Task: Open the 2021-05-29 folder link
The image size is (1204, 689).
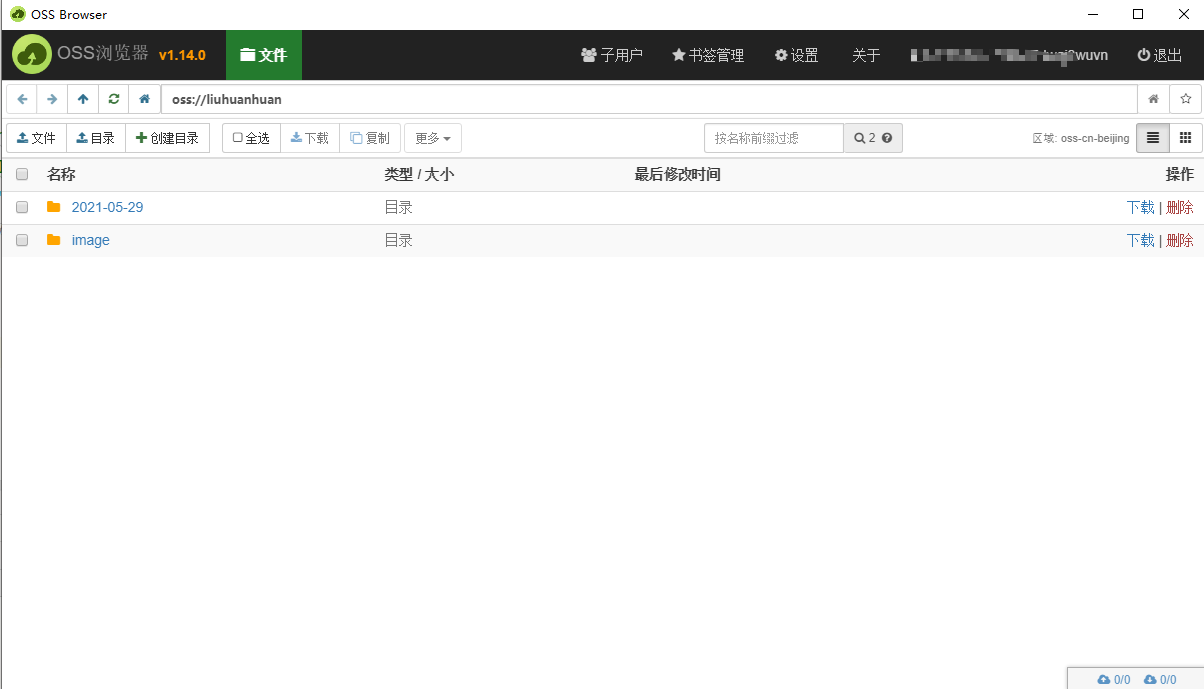Action: pos(107,207)
